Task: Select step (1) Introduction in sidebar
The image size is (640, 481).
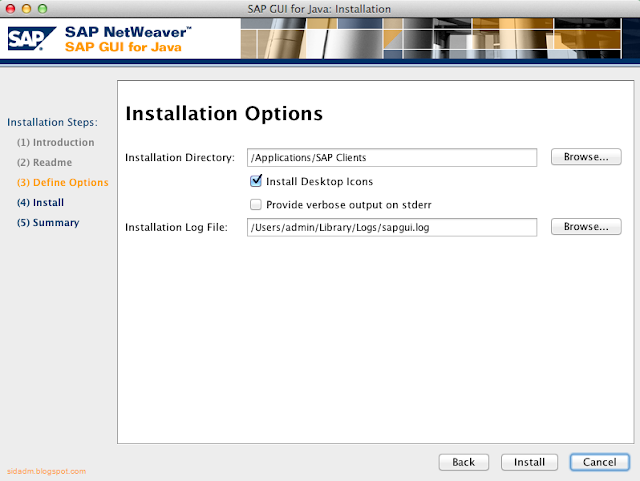Action: pos(56,143)
